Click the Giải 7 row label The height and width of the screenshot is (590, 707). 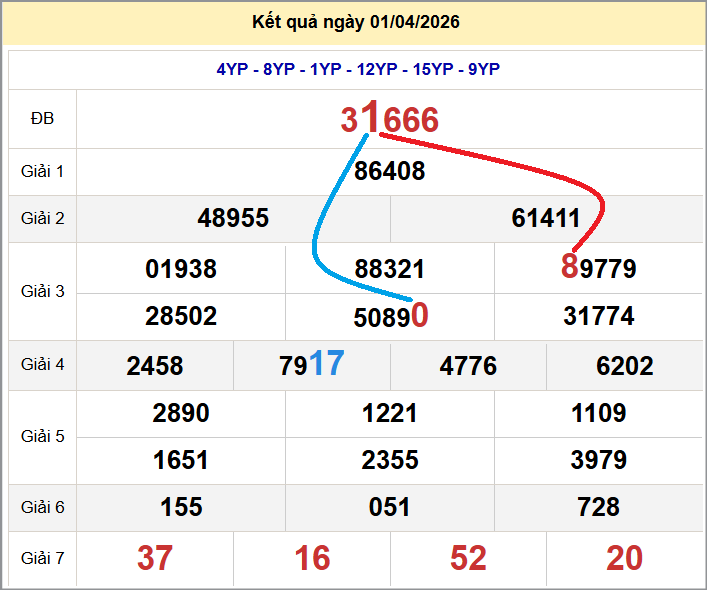(42, 558)
